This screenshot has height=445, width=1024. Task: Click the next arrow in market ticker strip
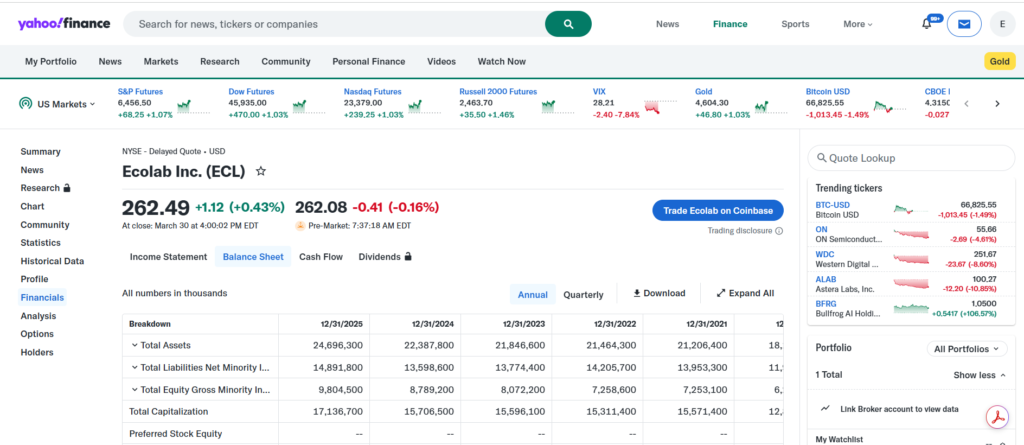(x=997, y=103)
